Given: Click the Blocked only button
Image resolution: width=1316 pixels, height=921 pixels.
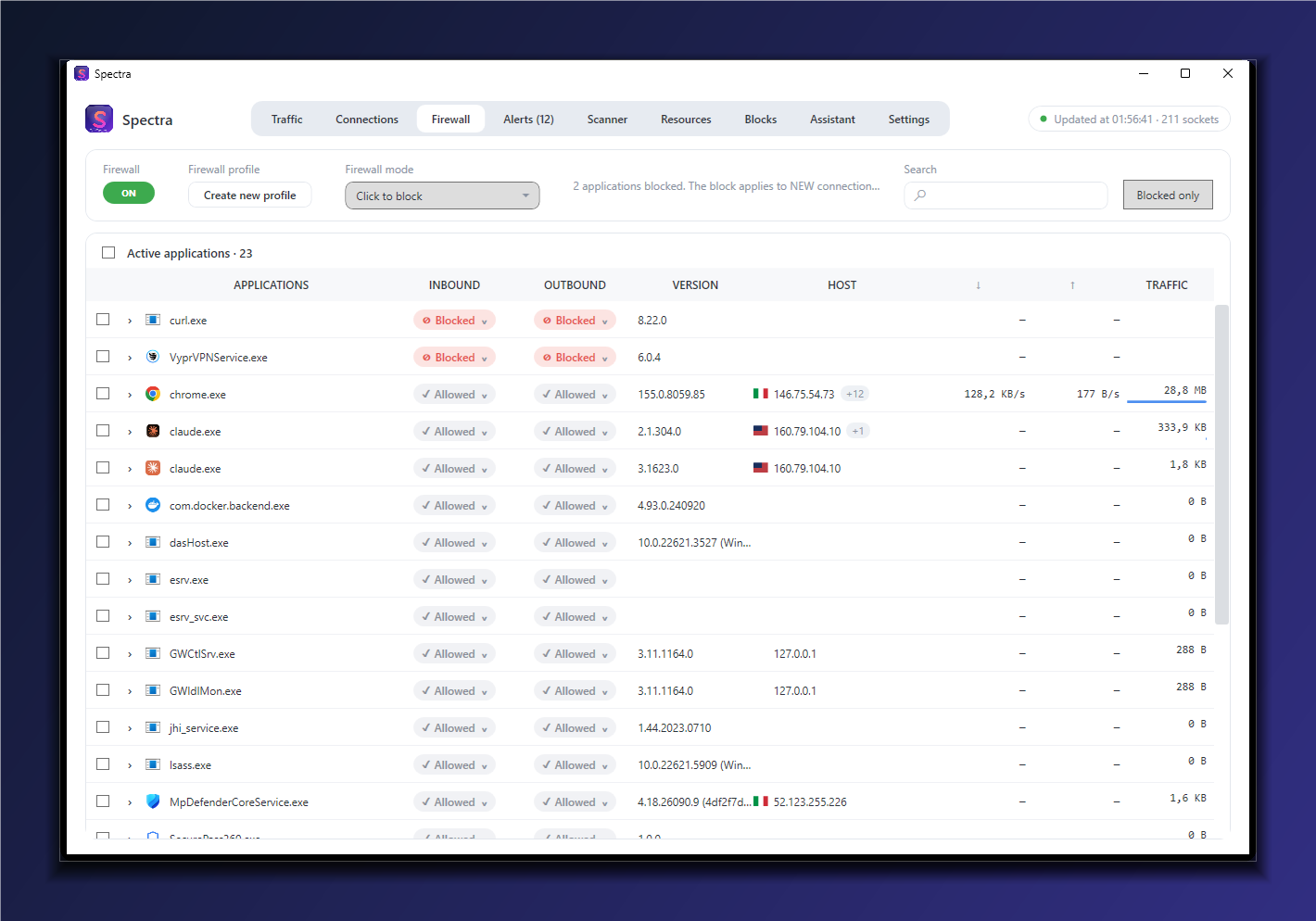Looking at the screenshot, I should [x=1168, y=196].
